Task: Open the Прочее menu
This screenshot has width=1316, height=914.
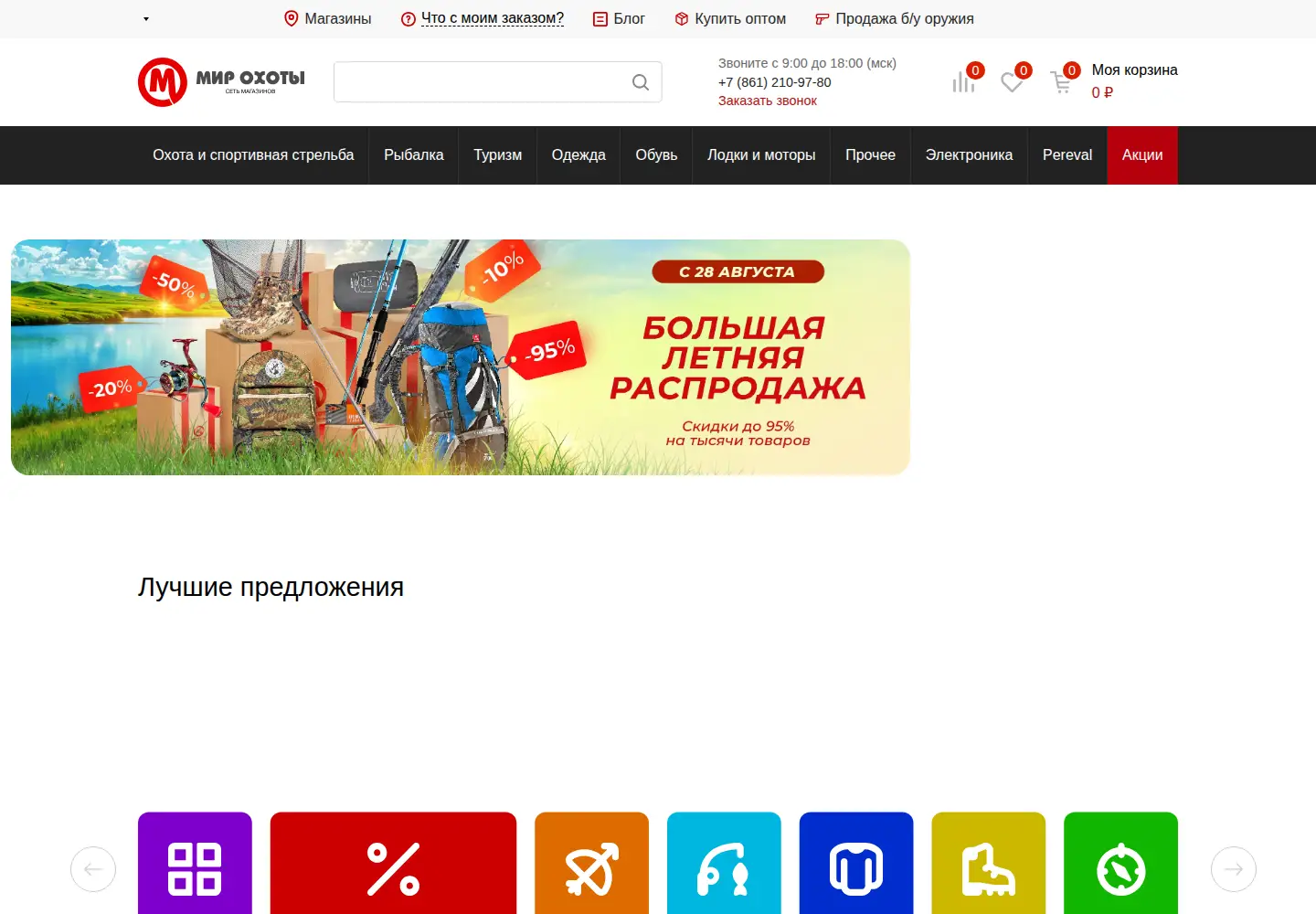Action: [870, 155]
